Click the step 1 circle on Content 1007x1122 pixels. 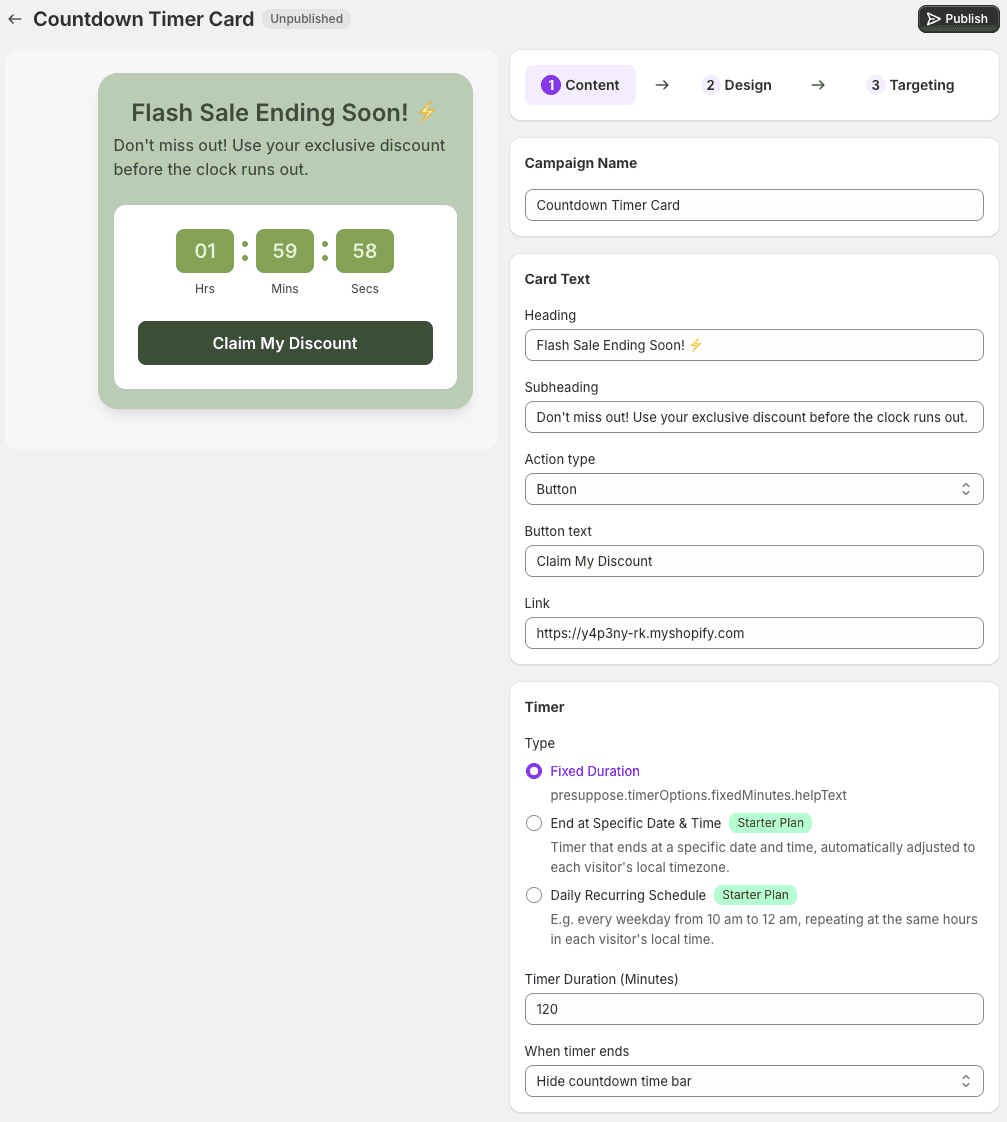pyautogui.click(x=550, y=85)
